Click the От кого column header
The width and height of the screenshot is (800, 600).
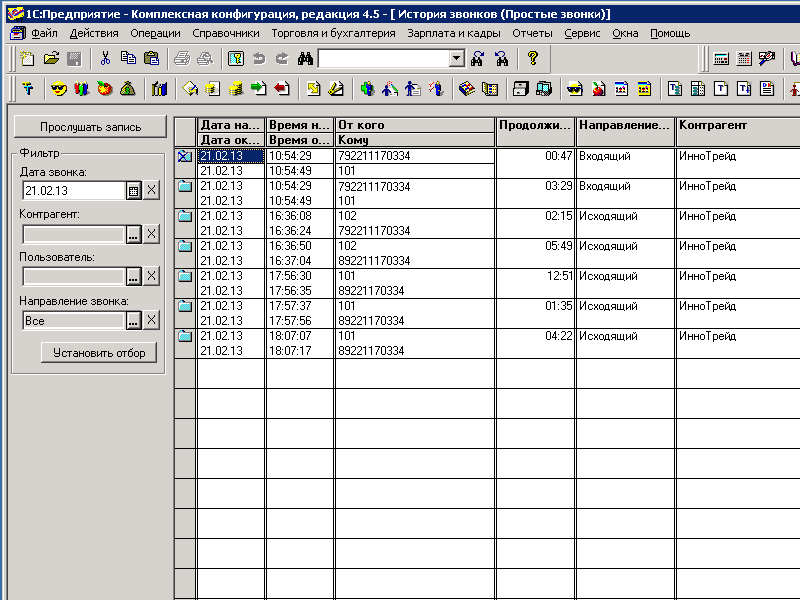(414, 125)
